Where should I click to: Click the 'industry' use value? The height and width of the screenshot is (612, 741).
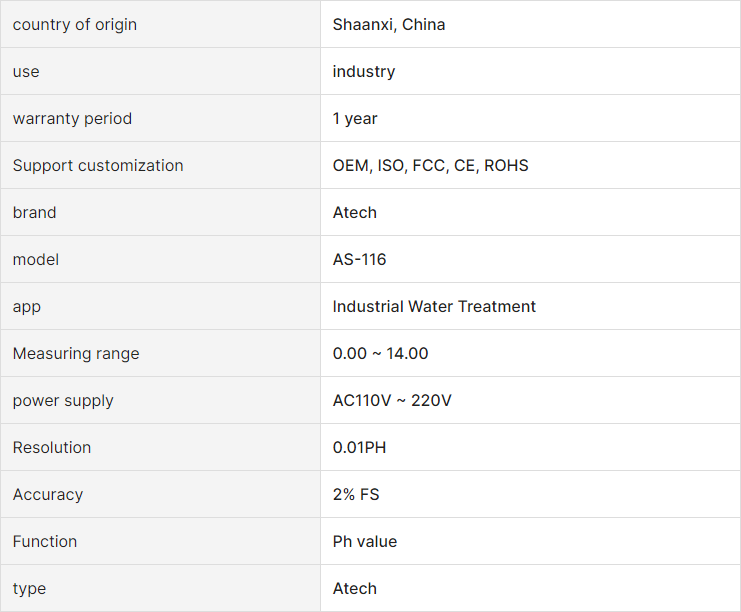point(364,71)
